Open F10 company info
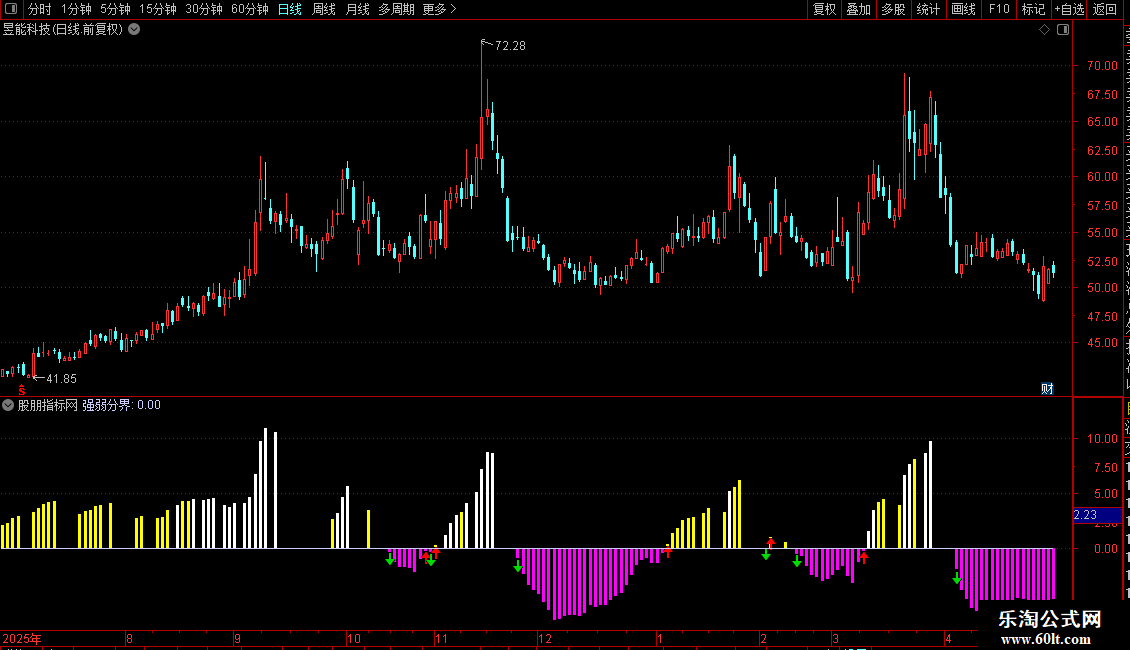The height and width of the screenshot is (650, 1130). coord(999,9)
